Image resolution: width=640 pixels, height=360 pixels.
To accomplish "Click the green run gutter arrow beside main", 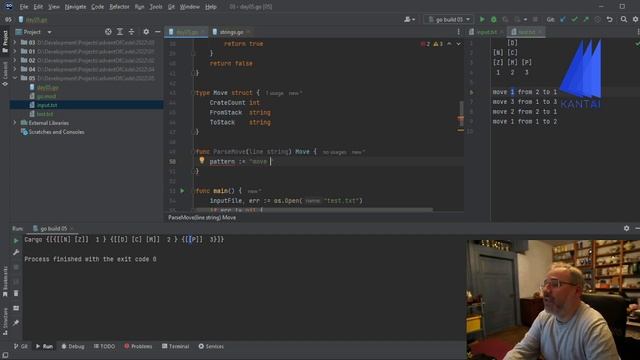I will pos(182,191).
